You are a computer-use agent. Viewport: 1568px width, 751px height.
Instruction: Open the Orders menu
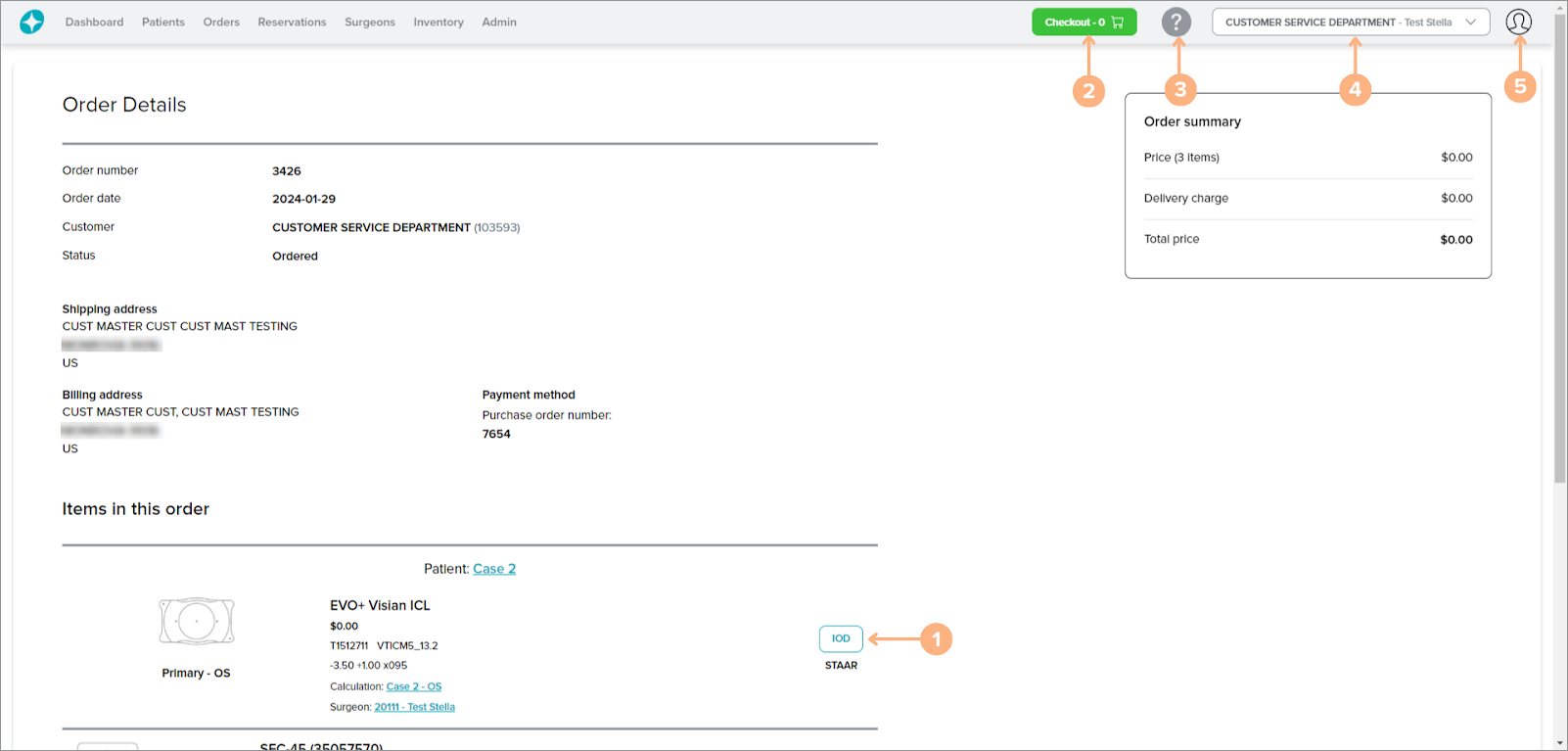(x=221, y=23)
